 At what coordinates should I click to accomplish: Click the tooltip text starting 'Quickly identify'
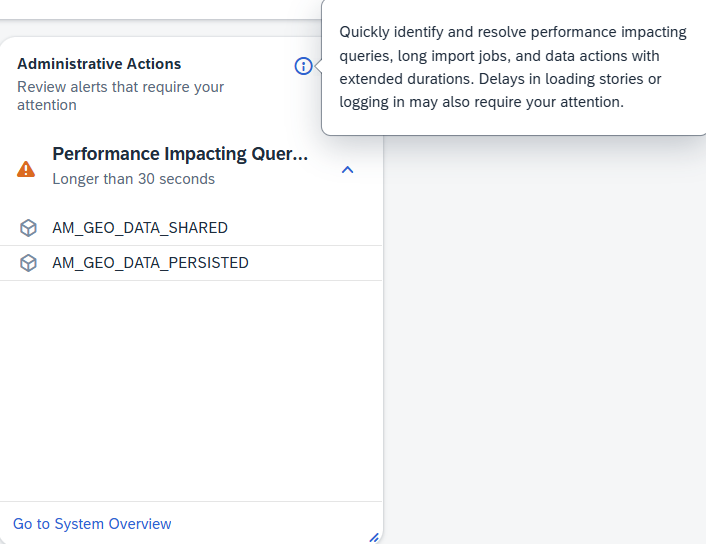tap(513, 32)
